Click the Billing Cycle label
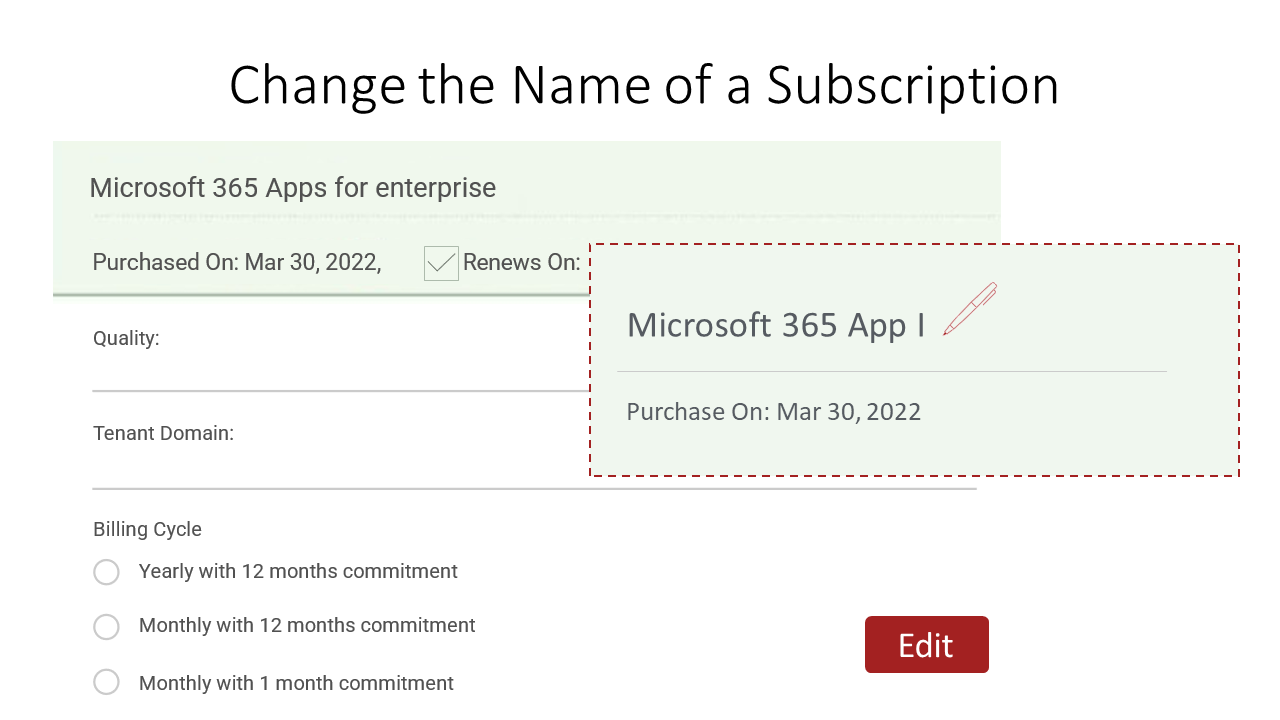Image resolution: width=1280 pixels, height=720 pixels. (147, 529)
